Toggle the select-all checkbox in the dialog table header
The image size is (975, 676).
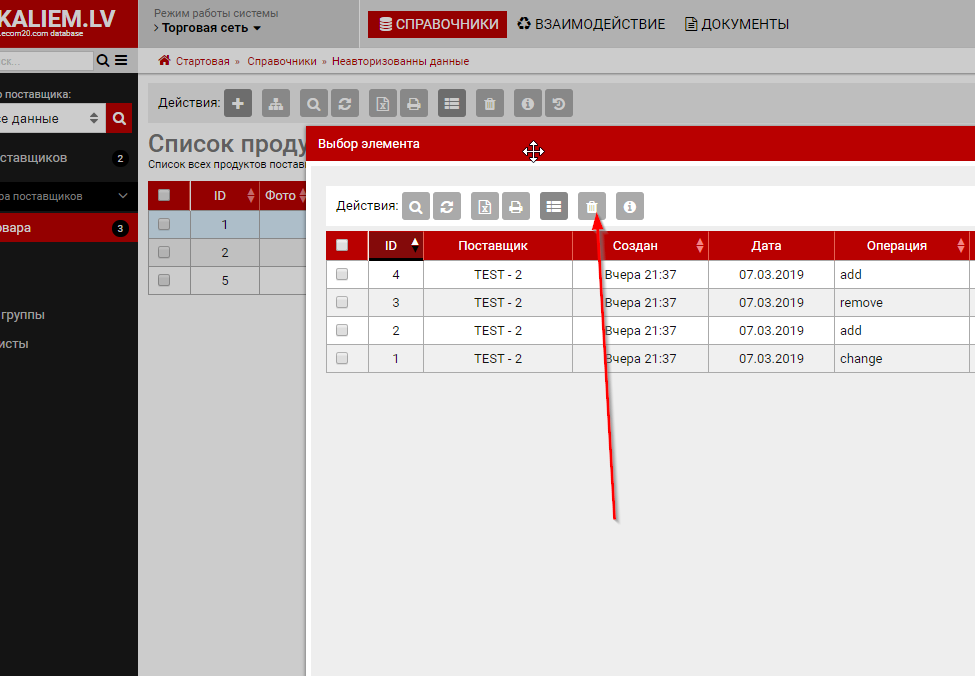(342, 245)
